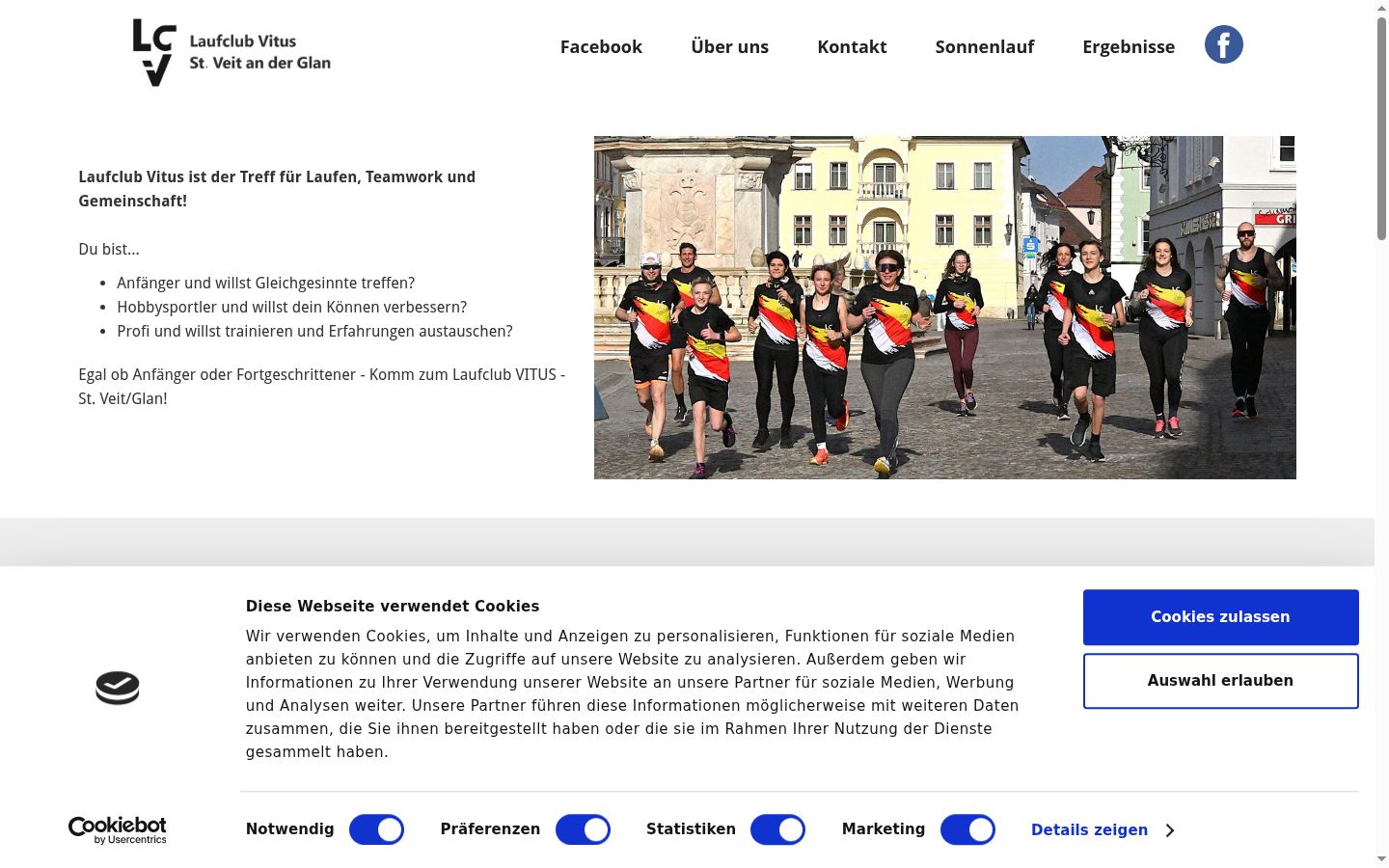Go to the Über uns page
Screen dimensions: 1389x868
(x=730, y=46)
